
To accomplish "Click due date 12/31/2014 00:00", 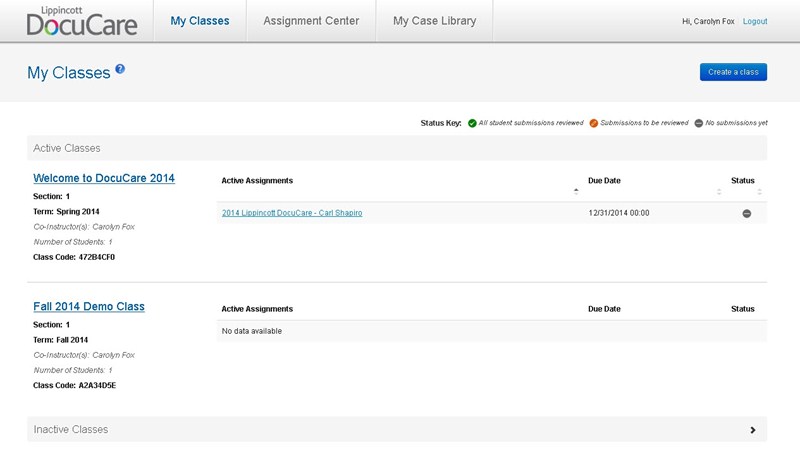I will click(619, 213).
